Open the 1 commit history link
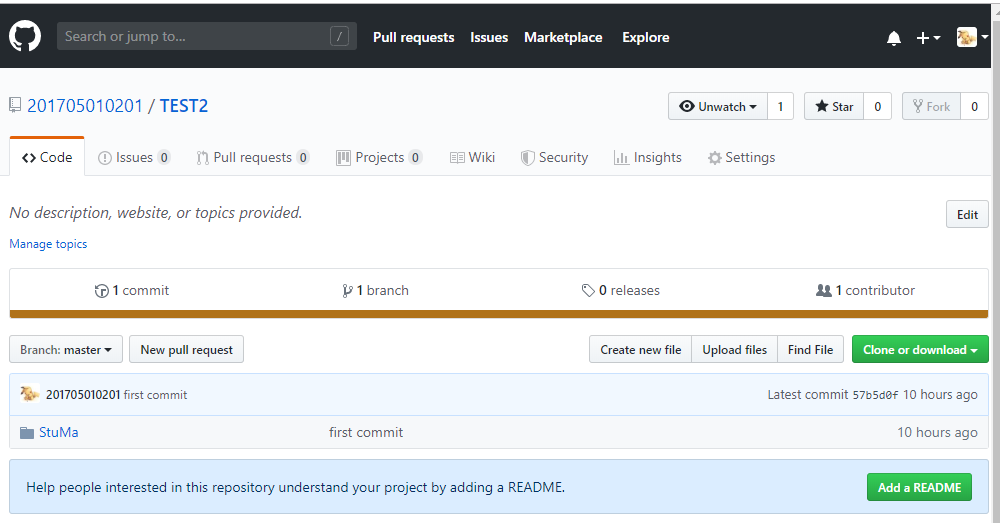Screen dimensions: 1000x523 [x=132, y=291]
